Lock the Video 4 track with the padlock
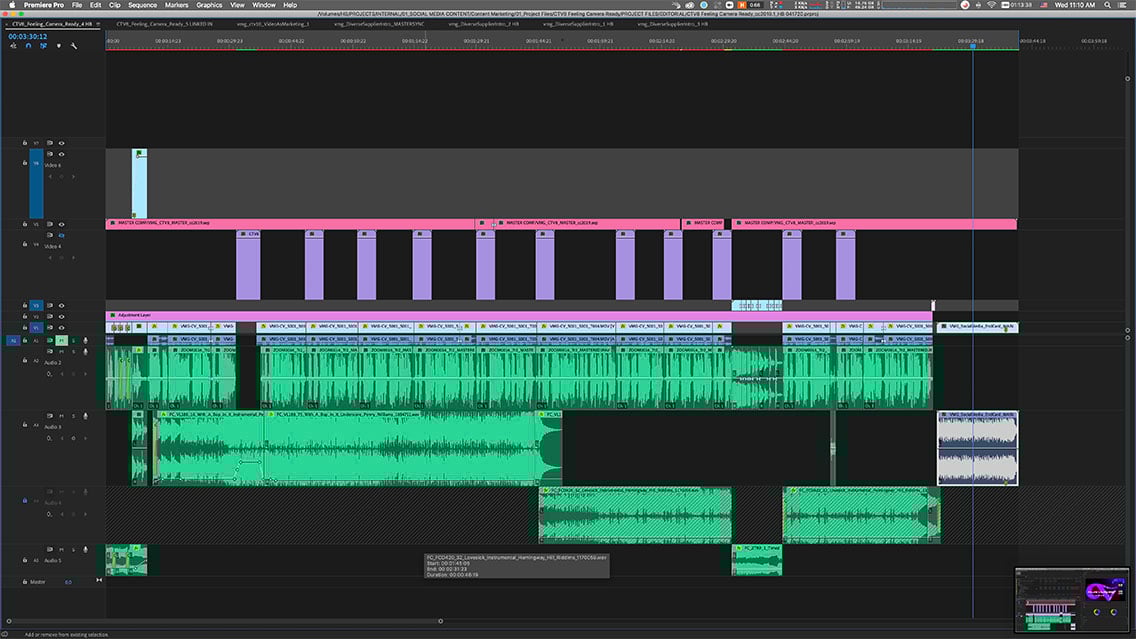Viewport: 1136px width, 639px height. [x=23, y=243]
